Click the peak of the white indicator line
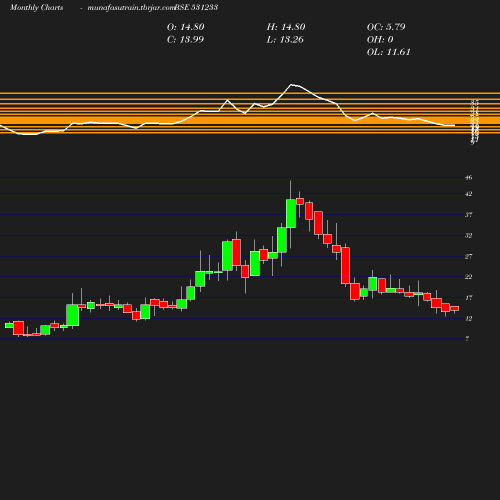 click(291, 85)
